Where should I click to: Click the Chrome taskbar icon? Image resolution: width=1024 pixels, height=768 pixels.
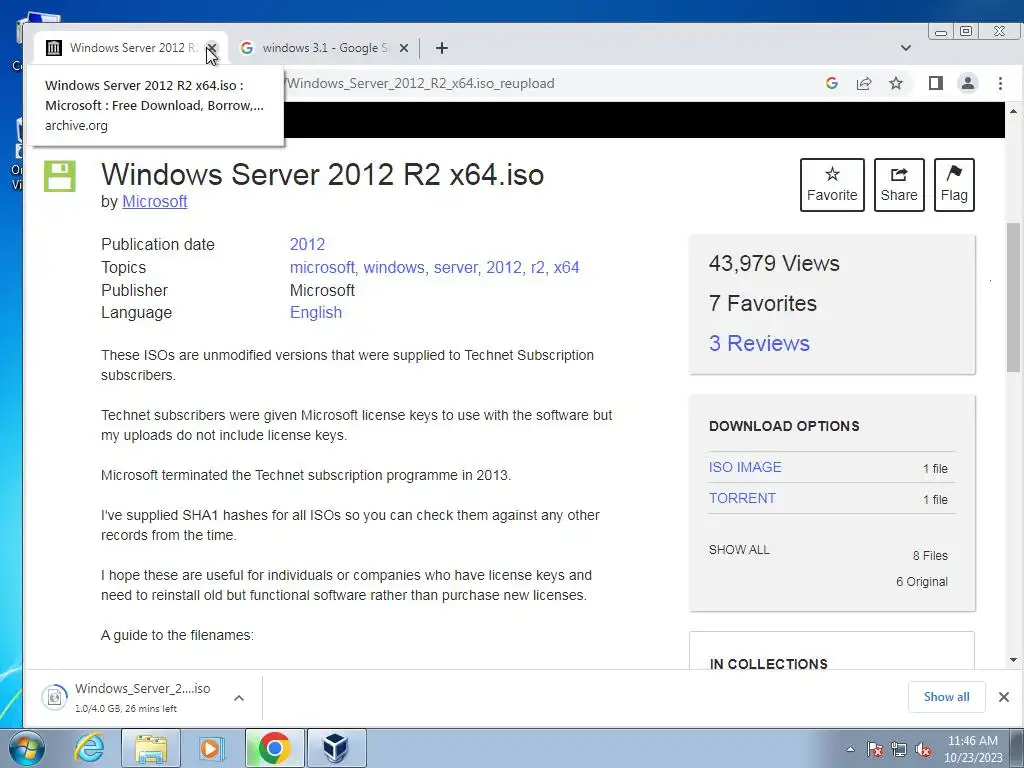[274, 748]
